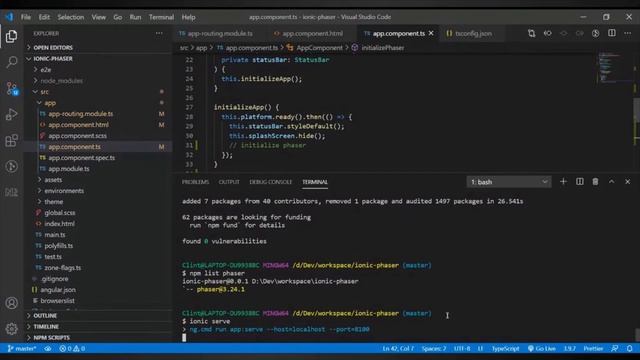Image resolution: width=640 pixels, height=360 pixels.
Task: Click the Spaces: 2 indentation setting
Action: coord(434,349)
